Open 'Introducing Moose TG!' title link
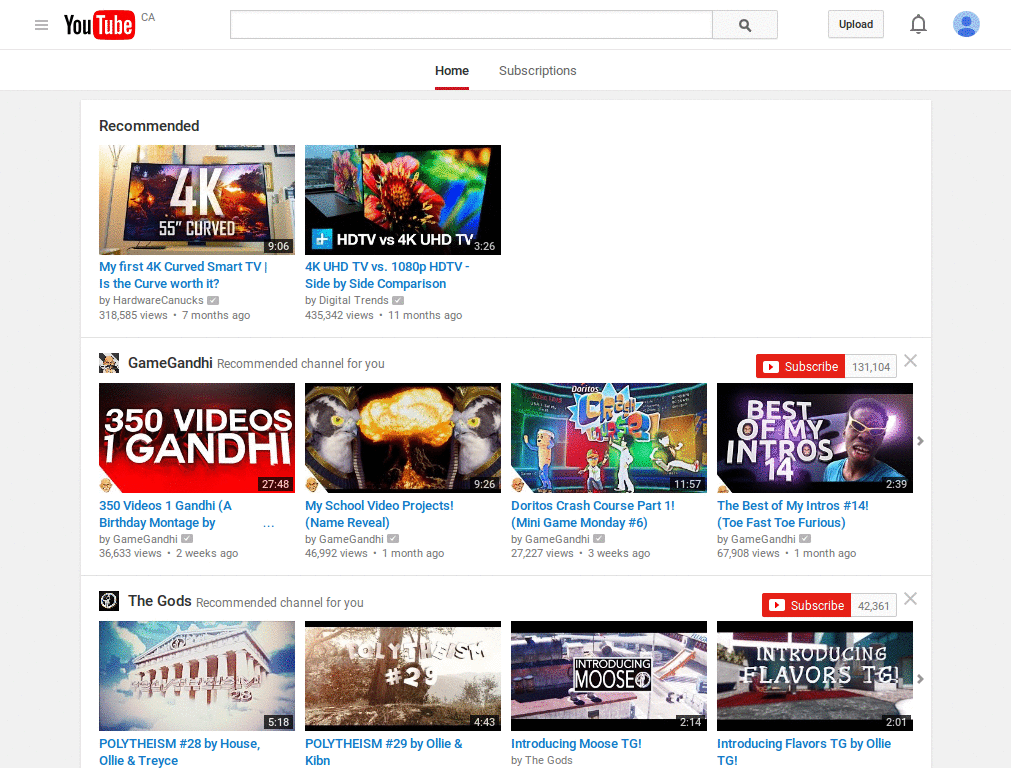Viewport: 1024px width, 768px height. click(576, 744)
